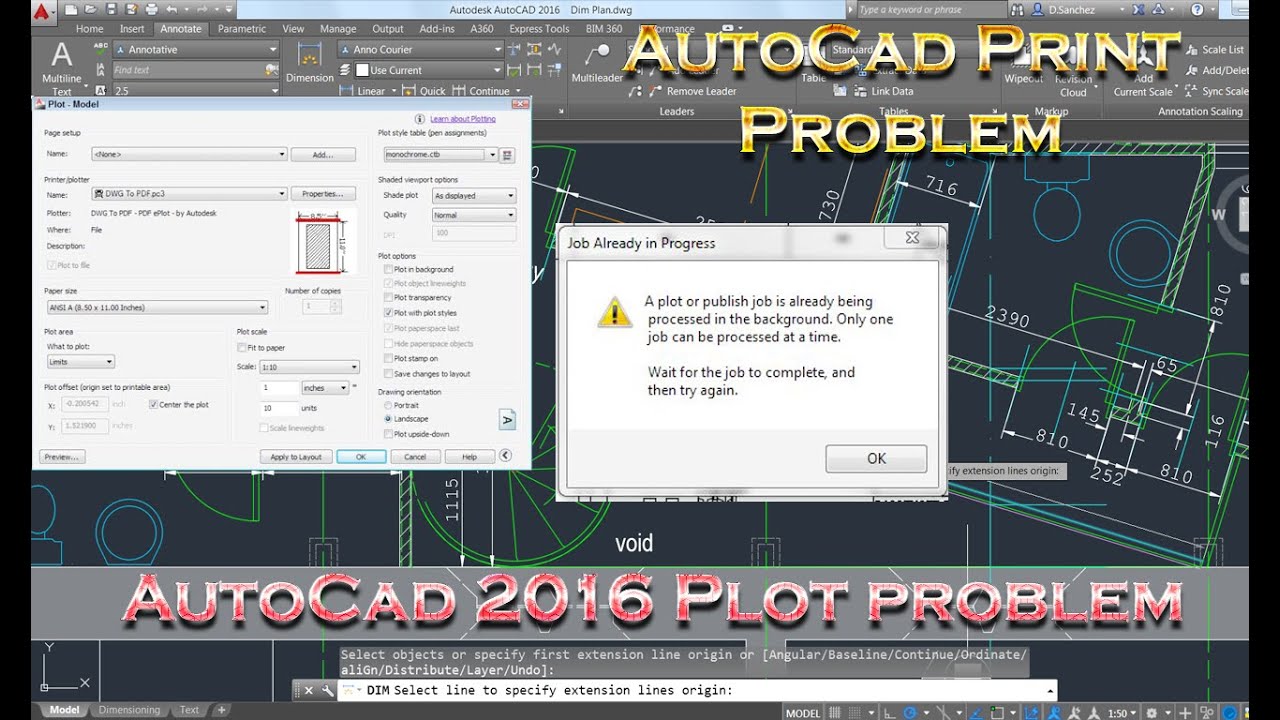
Task: Click the Preview button in Plot dialog
Action: 62,456
